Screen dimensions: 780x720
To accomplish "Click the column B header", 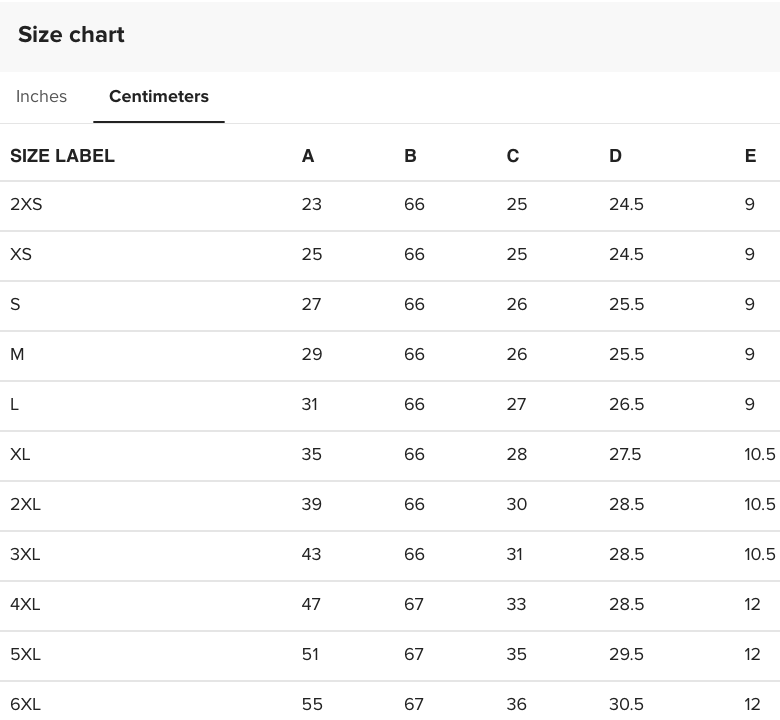I will (x=410, y=156).
